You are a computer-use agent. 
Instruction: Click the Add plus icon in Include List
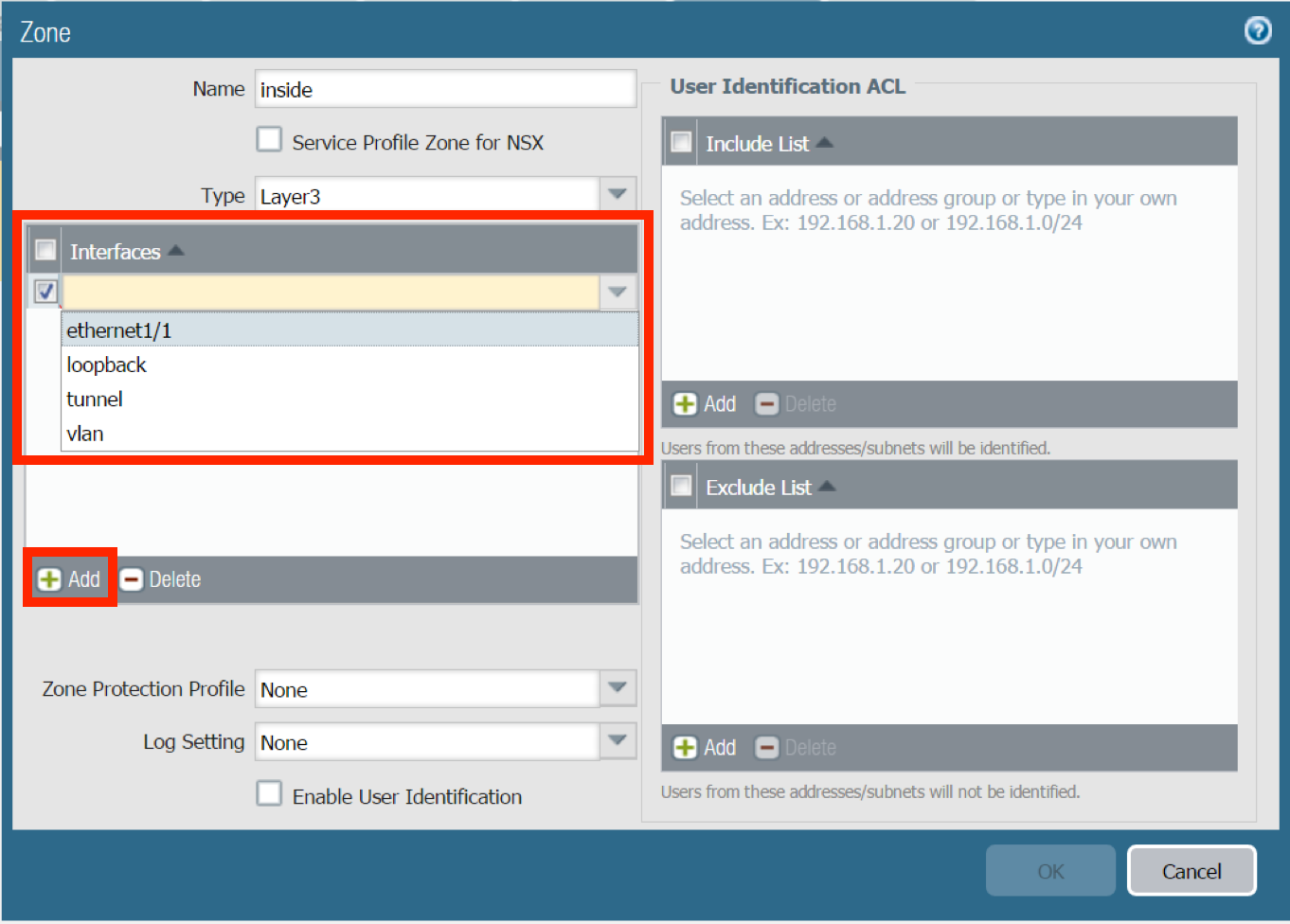(x=685, y=404)
